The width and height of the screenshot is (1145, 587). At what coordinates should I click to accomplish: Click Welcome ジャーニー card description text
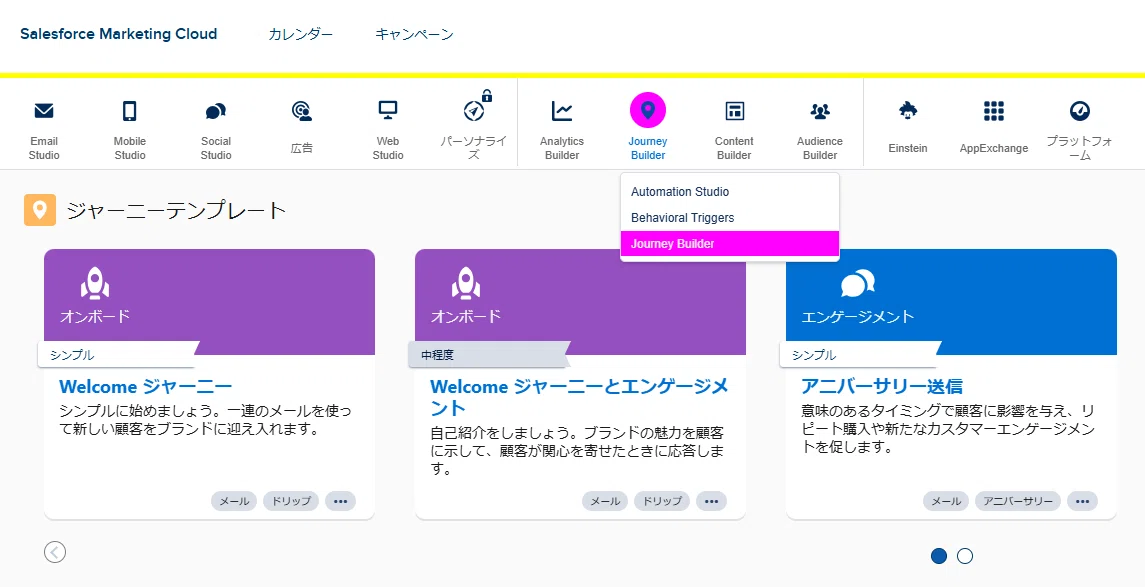click(x=205, y=419)
